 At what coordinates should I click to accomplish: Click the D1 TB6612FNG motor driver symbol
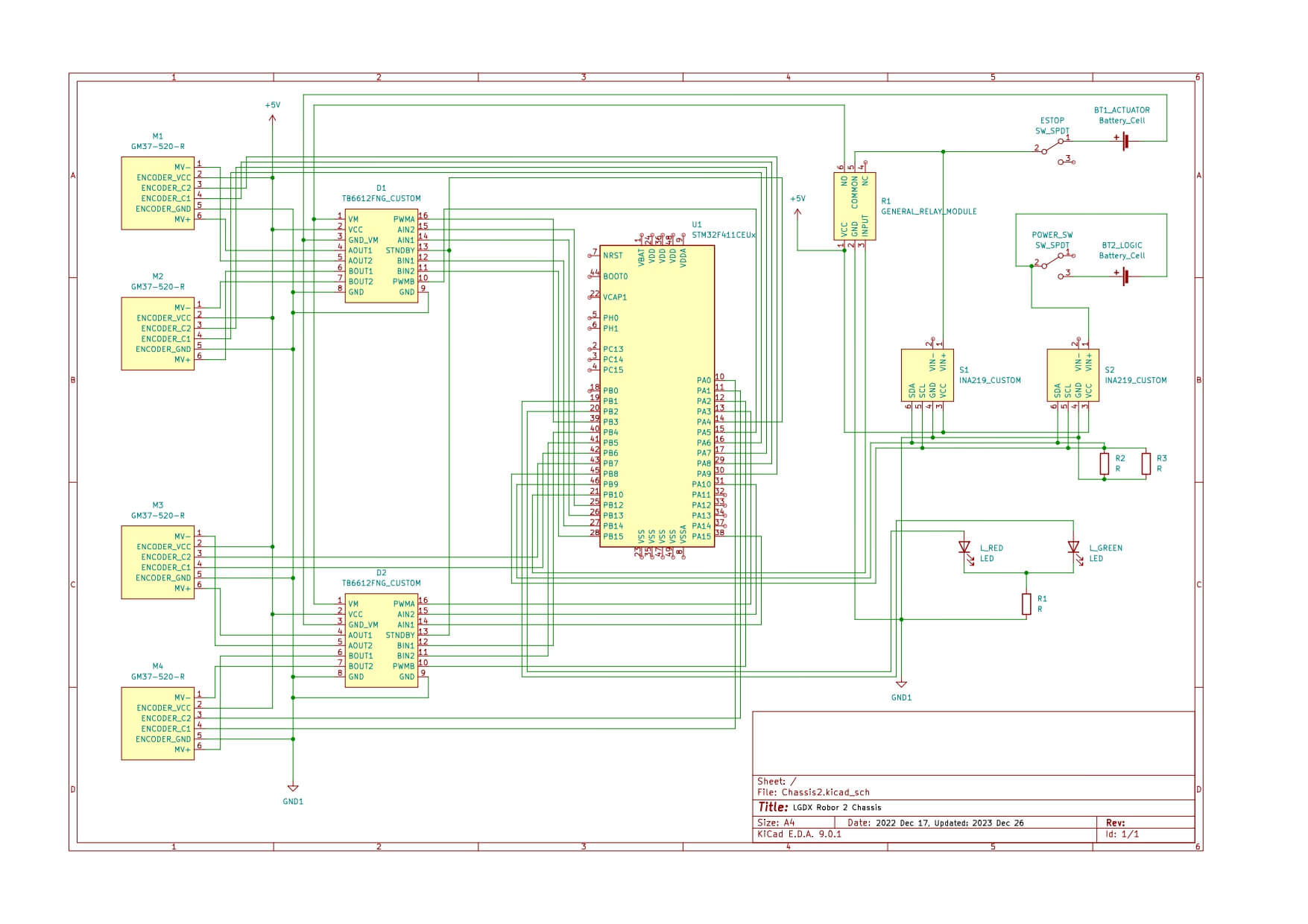point(381,256)
